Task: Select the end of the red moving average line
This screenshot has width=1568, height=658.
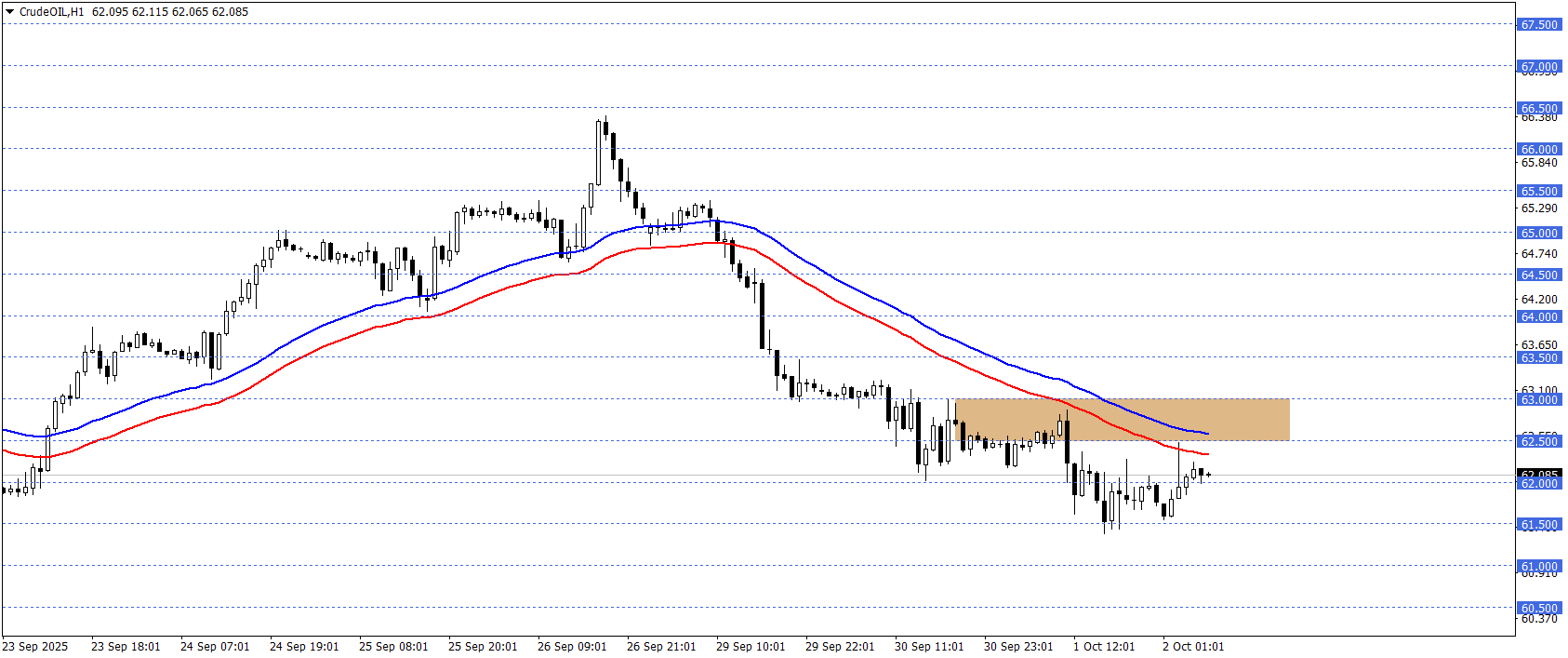Action: tap(1207, 454)
